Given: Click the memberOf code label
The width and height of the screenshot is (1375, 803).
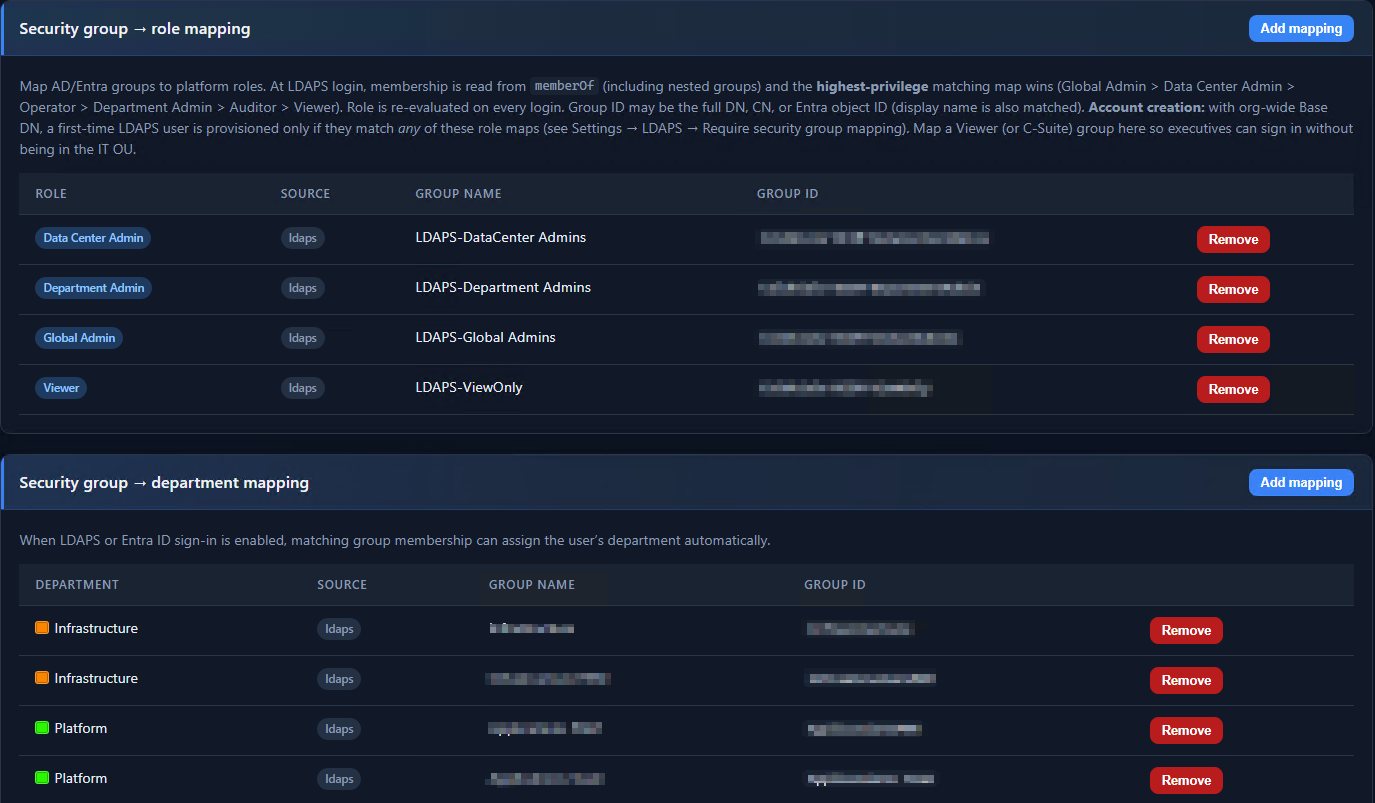Looking at the screenshot, I should [565, 86].
